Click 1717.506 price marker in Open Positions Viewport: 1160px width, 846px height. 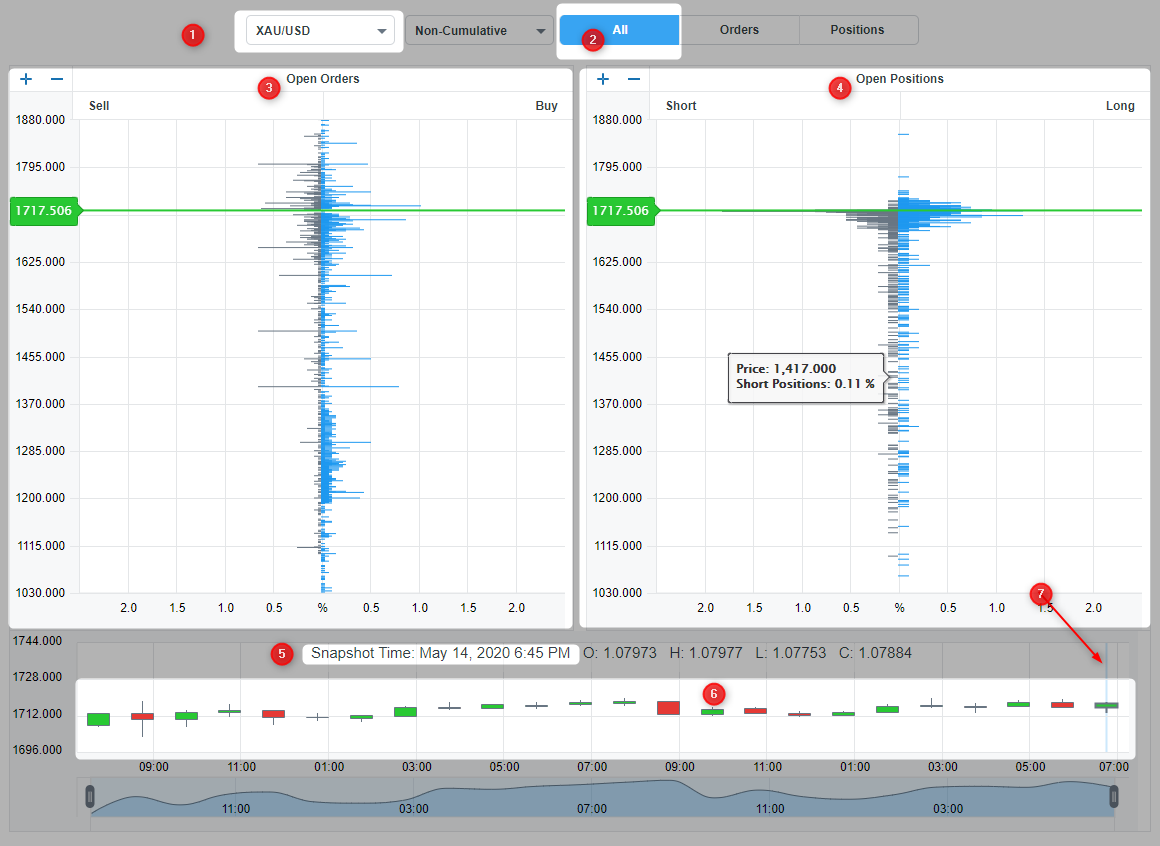coord(616,211)
